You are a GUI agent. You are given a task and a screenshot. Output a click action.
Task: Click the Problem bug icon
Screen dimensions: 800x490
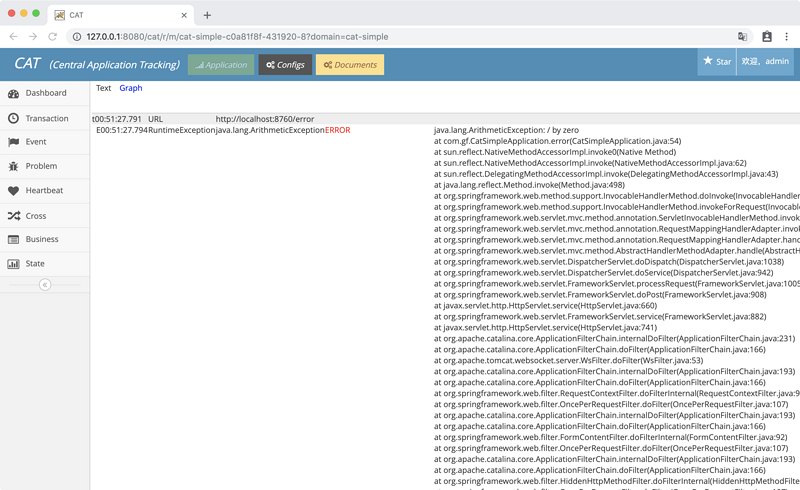[x=13, y=166]
